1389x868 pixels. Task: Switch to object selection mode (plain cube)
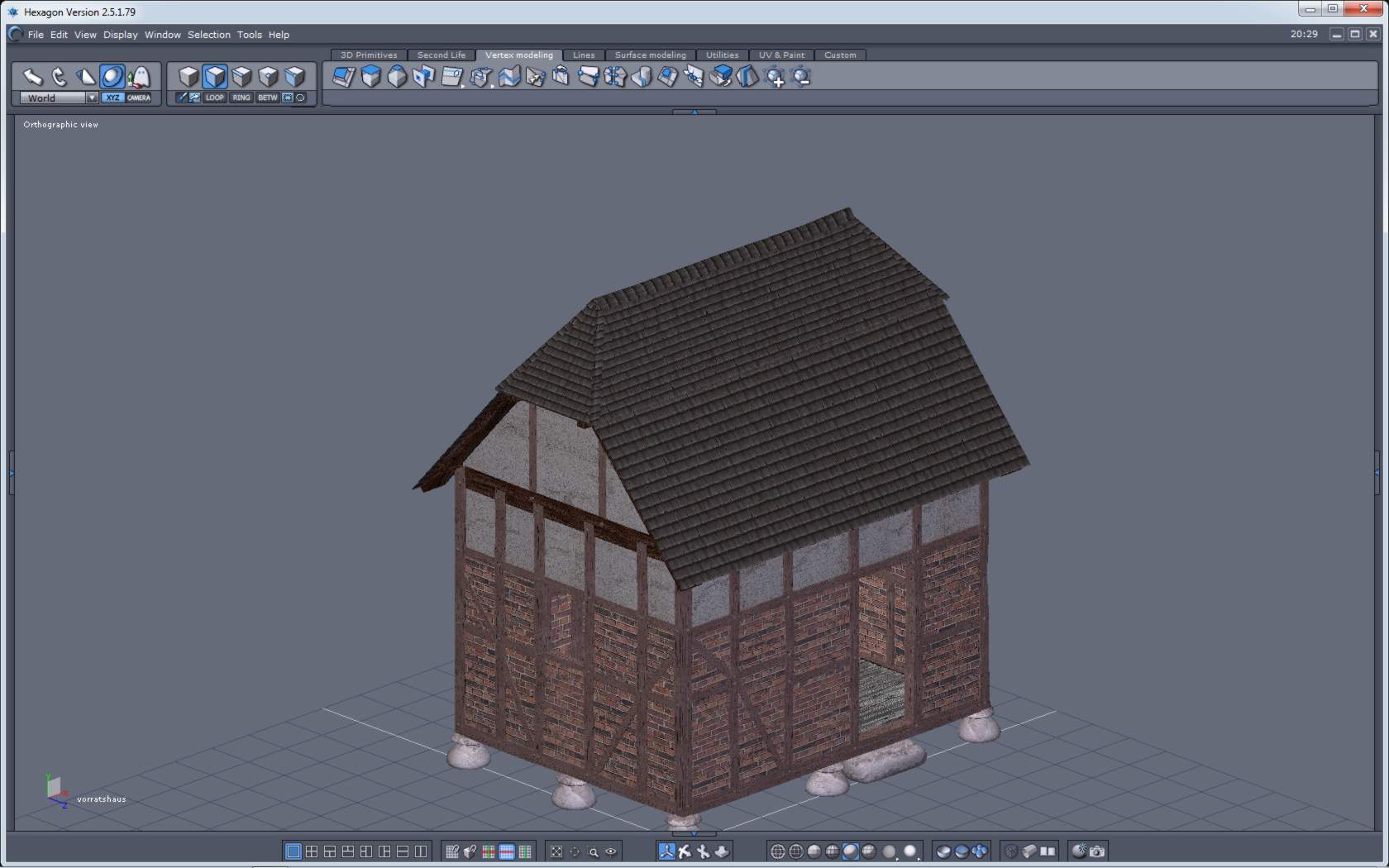click(189, 77)
